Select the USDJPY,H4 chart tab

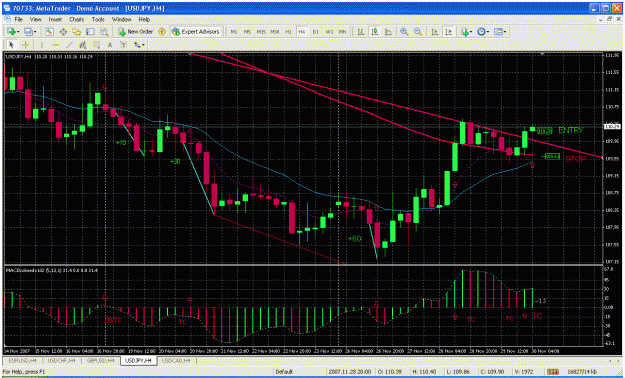tap(139, 360)
